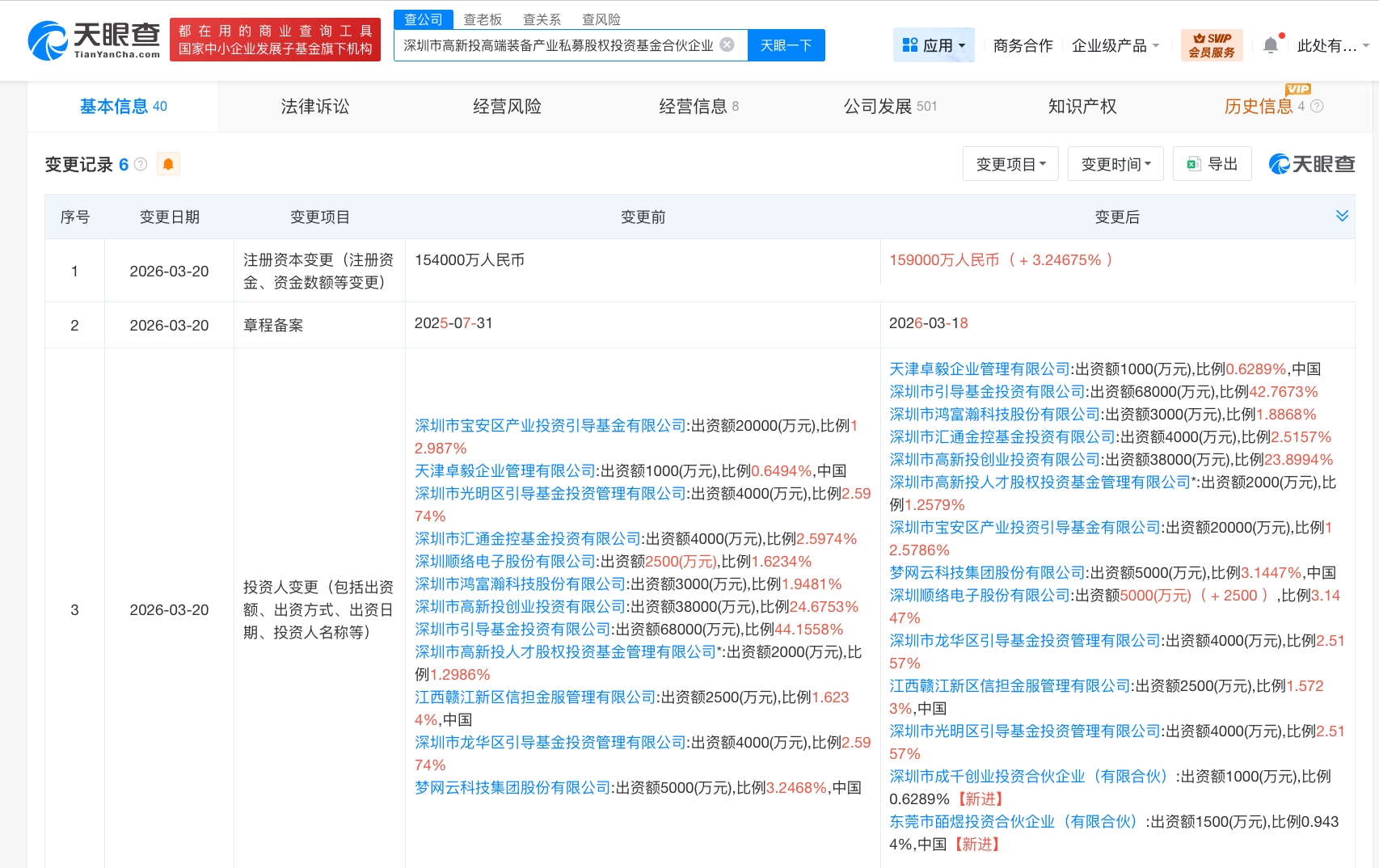The image size is (1379, 868).
Task: Open the 变更时间 filter dropdown
Action: [1115, 163]
